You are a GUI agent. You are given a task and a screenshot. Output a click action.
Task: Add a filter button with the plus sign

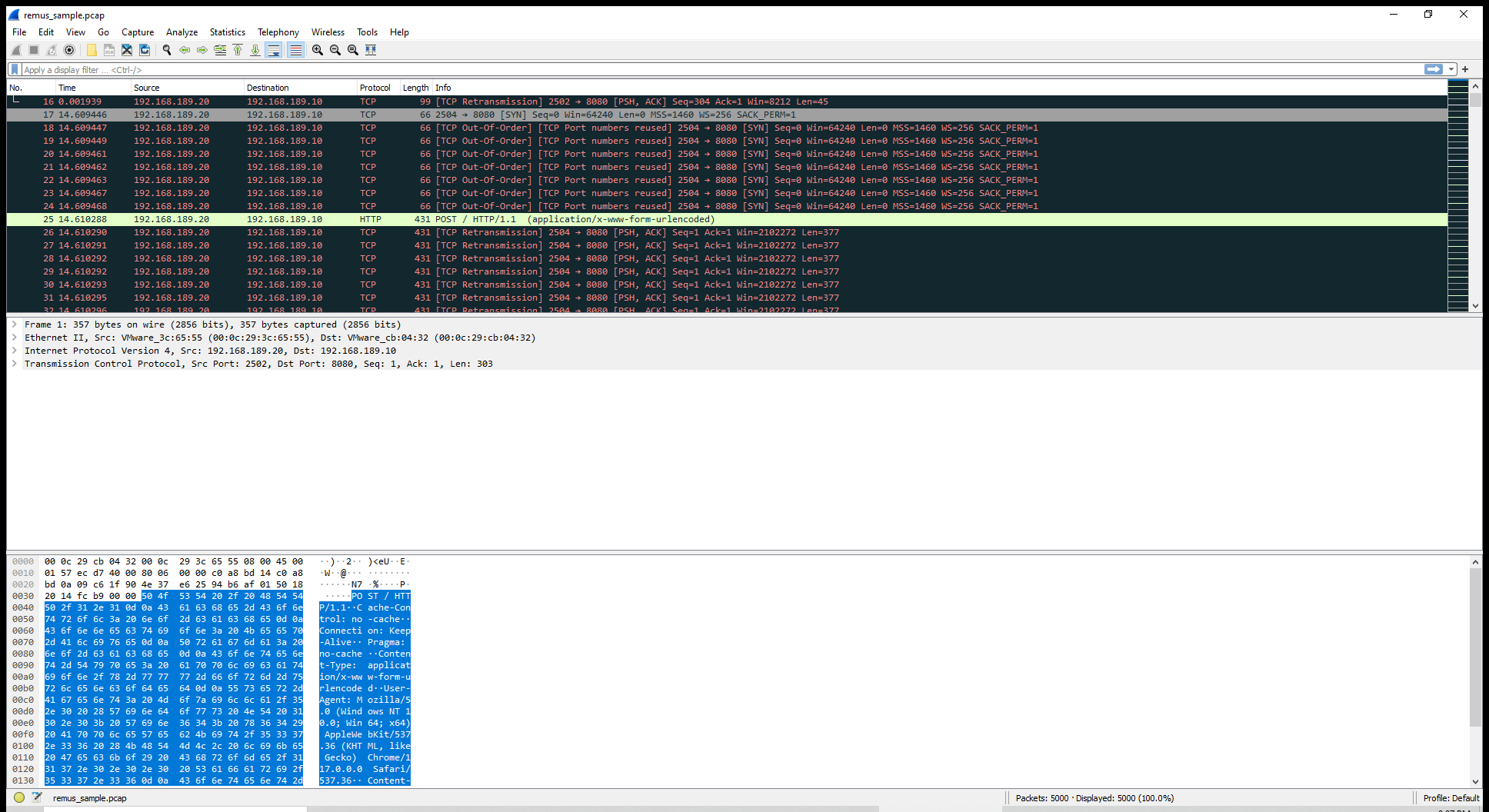[x=1464, y=69]
